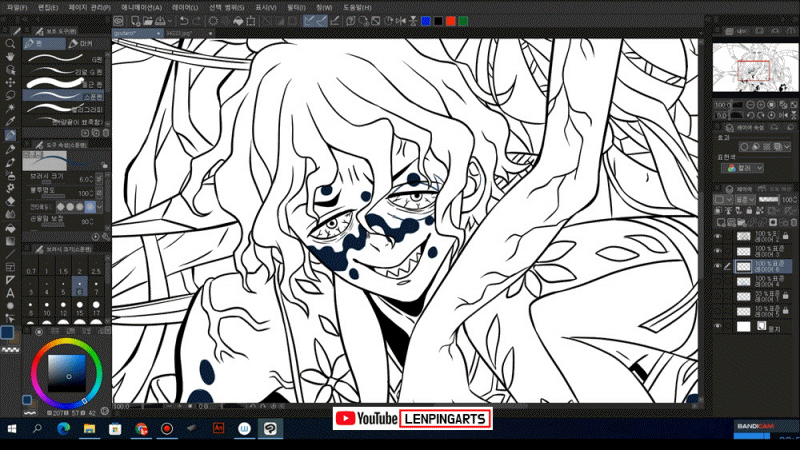800x450 pixels.
Task: Click the navigator canvas thumbnail
Action: [x=755, y=67]
